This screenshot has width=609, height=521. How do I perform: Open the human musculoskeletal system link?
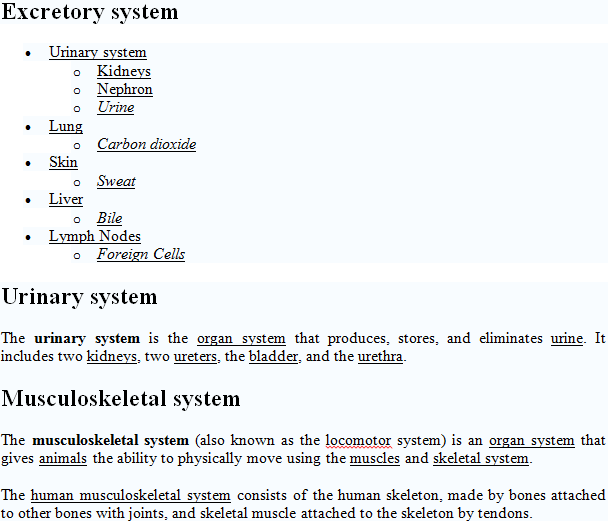click(130, 495)
